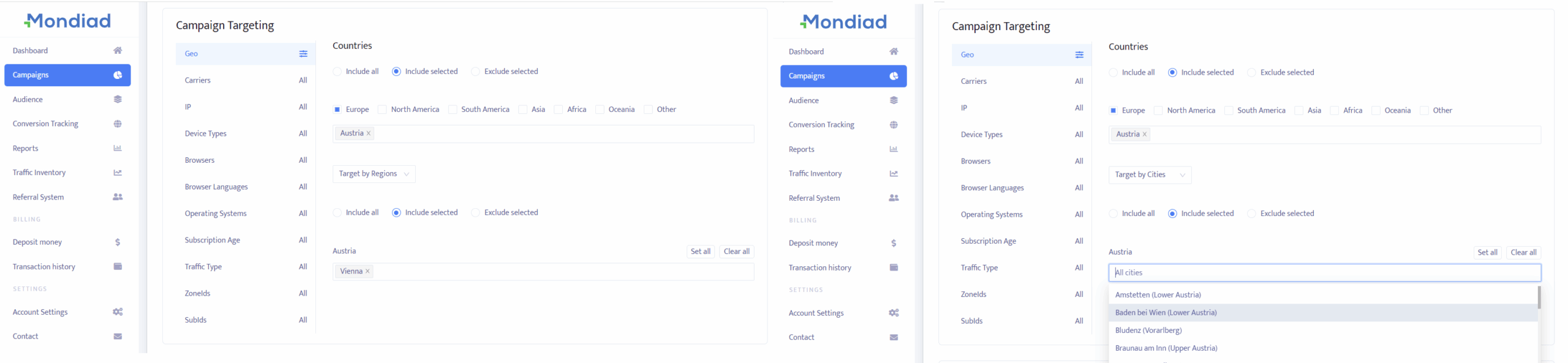Click Dashboard home icon in right panel sidebar
The width and height of the screenshot is (1568, 363).
click(x=894, y=51)
